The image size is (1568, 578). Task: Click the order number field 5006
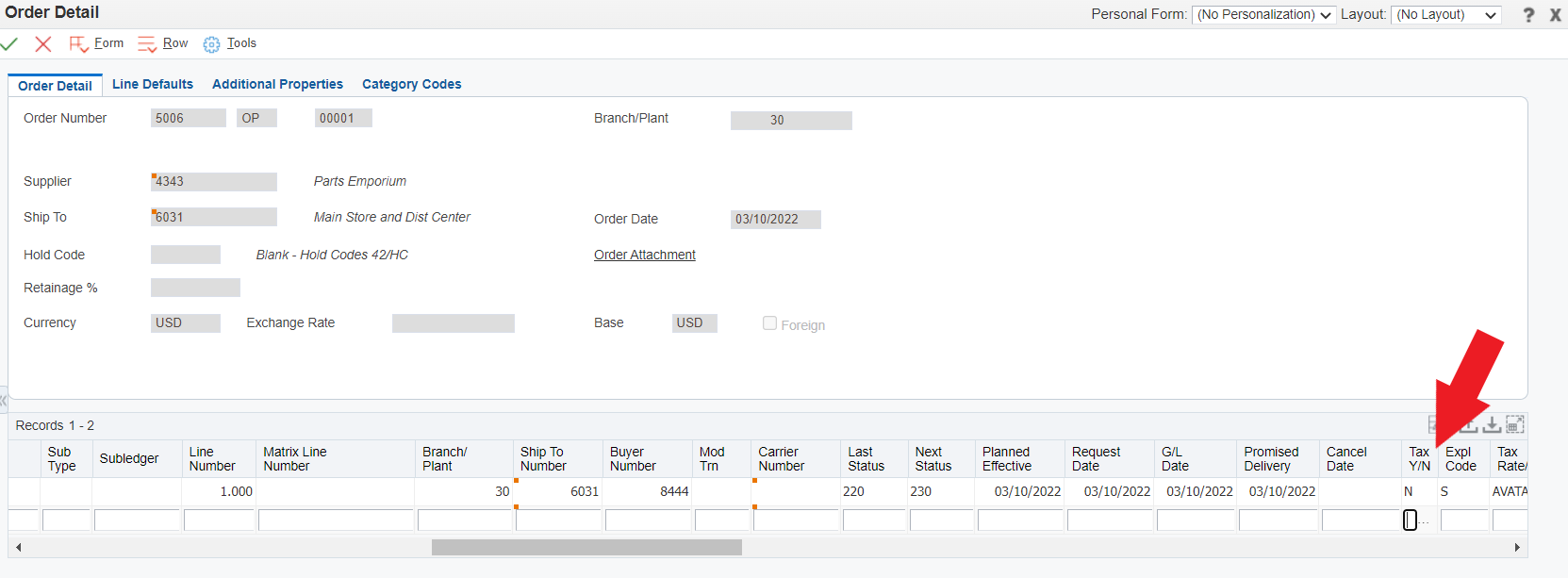click(189, 118)
